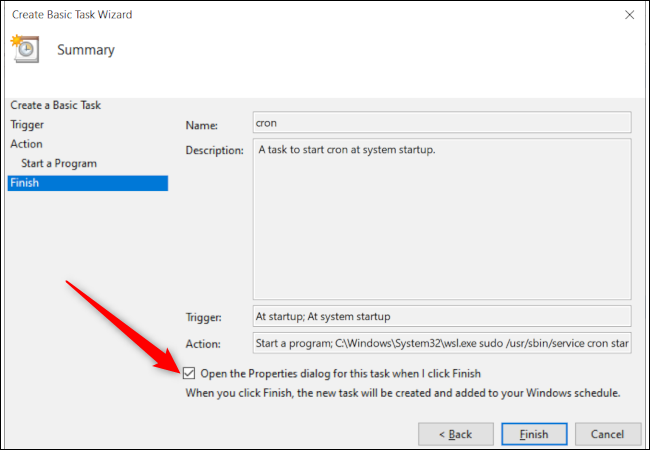
Task: Cancel the task wizard
Action: (607, 434)
